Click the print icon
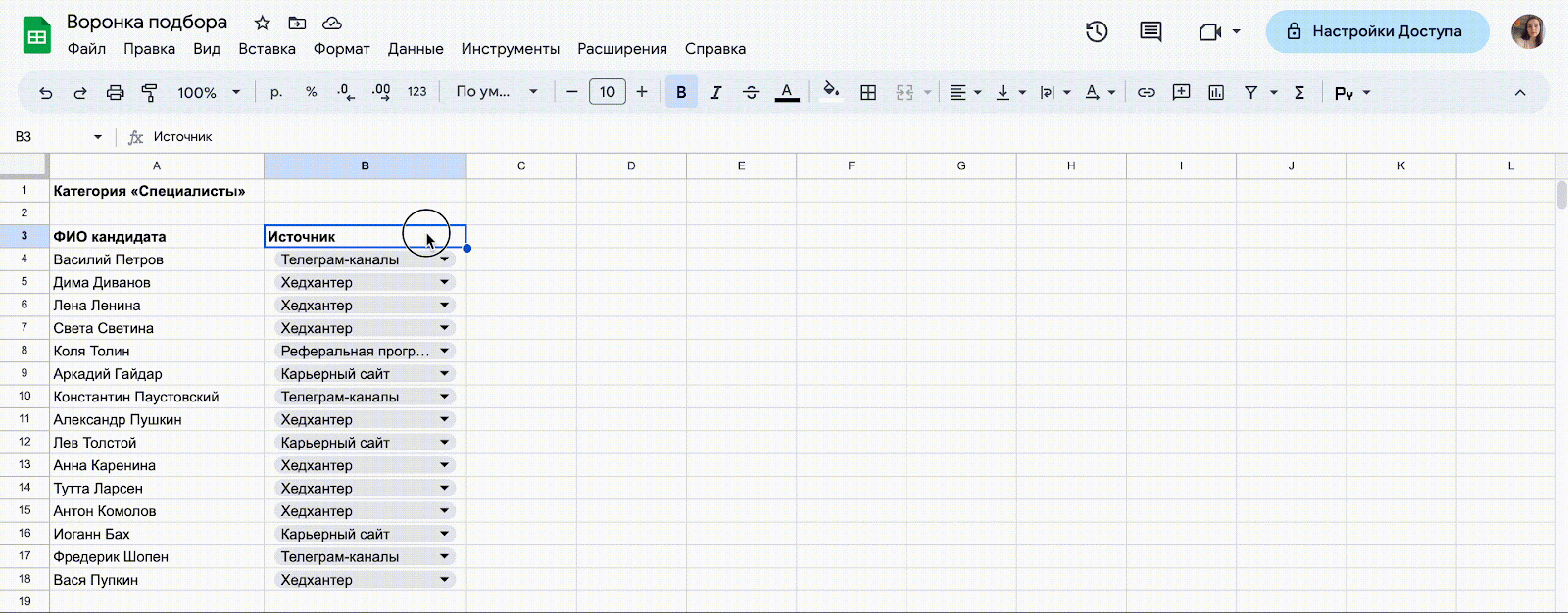 click(115, 92)
